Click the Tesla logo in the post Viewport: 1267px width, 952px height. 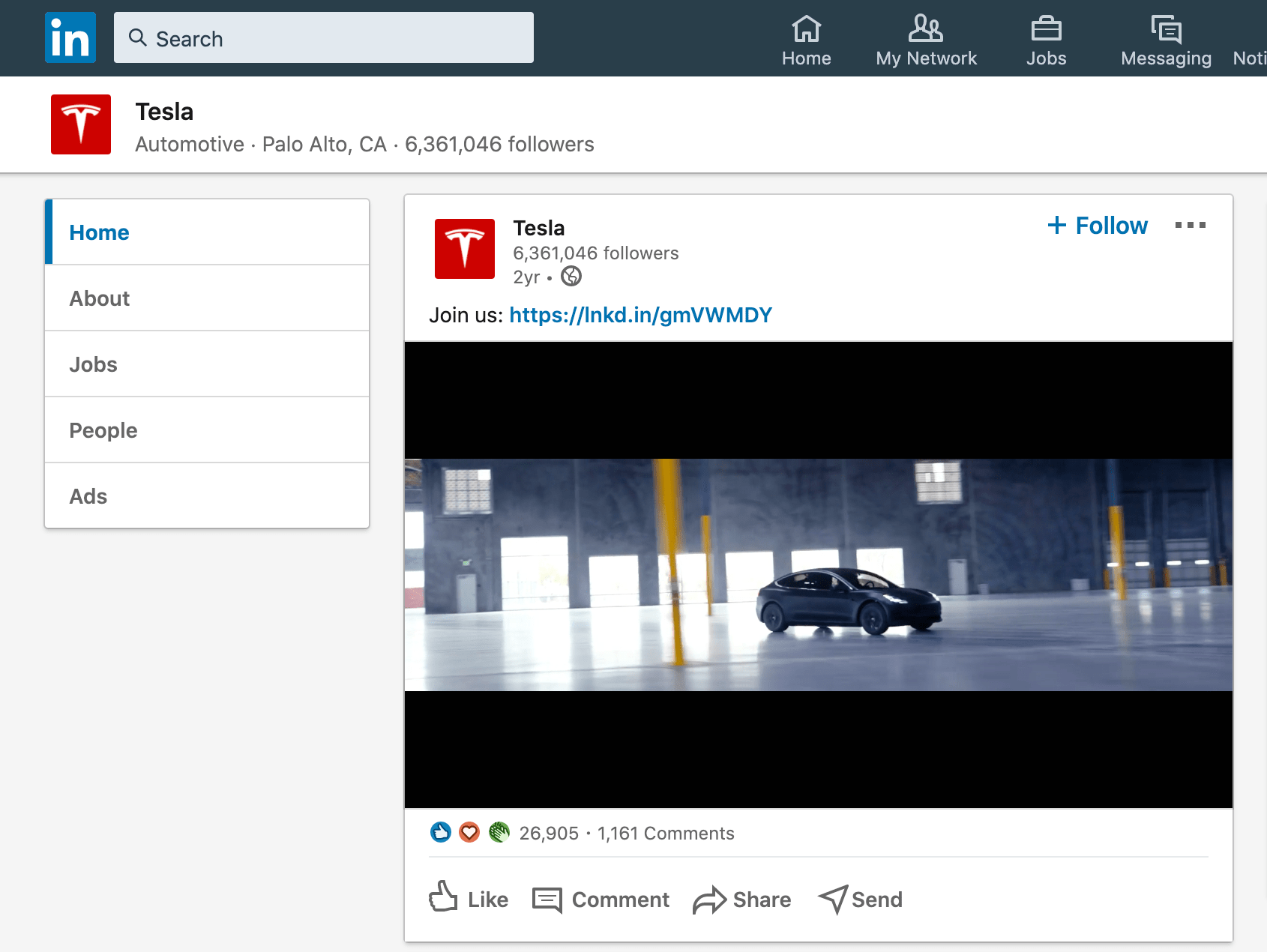pyautogui.click(x=465, y=249)
